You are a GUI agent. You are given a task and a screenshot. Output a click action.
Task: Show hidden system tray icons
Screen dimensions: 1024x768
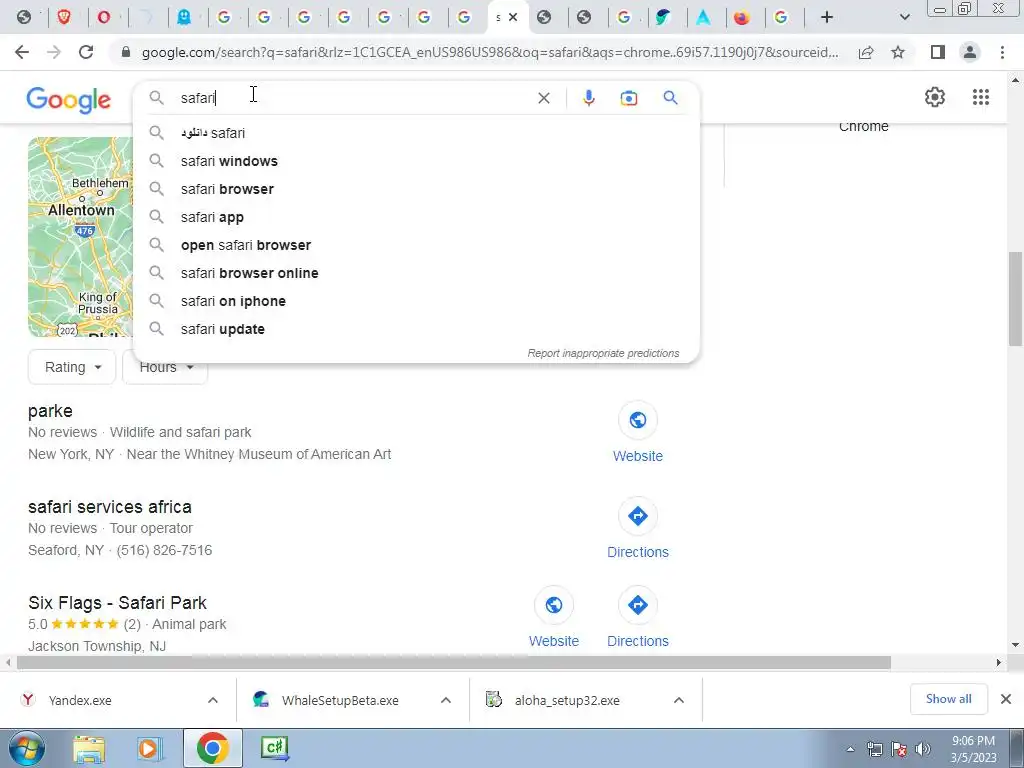[850, 749]
